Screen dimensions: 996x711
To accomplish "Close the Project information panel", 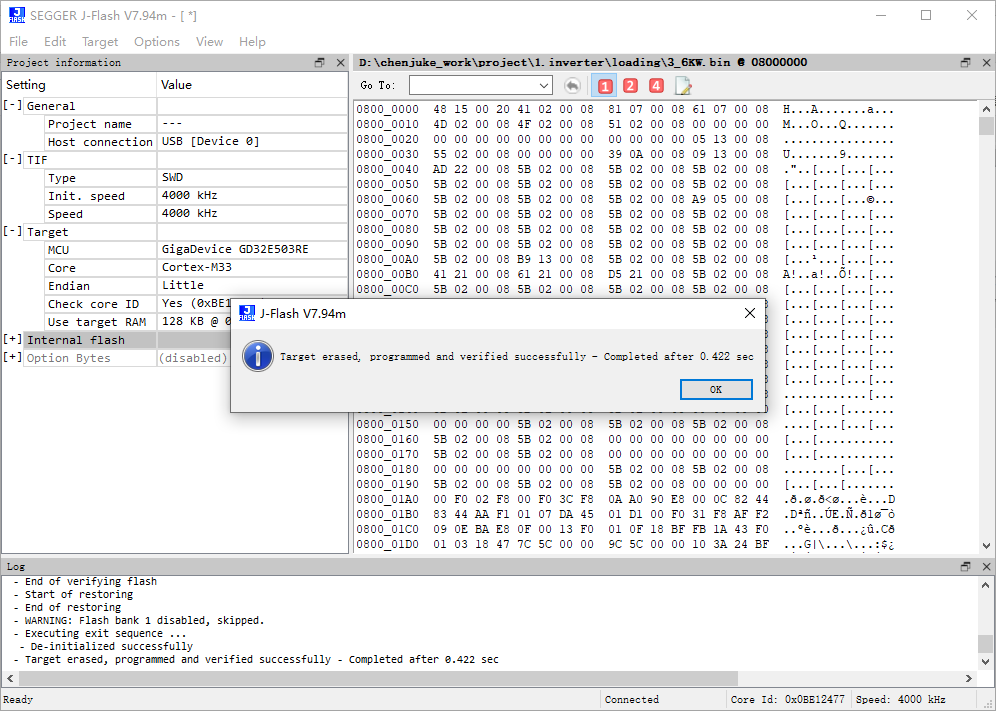I will (x=340, y=62).
